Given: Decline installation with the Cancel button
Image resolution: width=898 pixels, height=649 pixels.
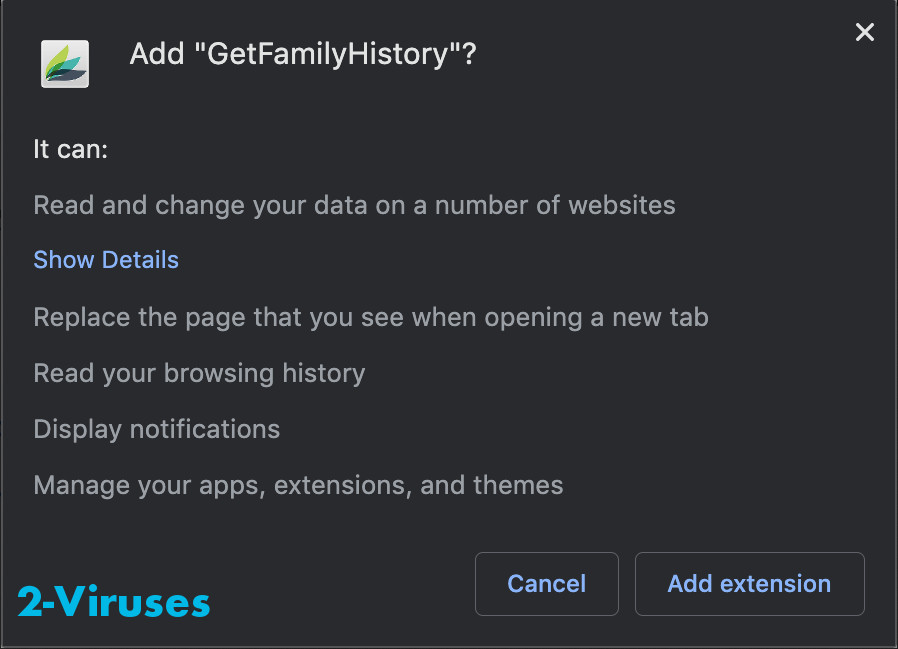Looking at the screenshot, I should pos(547,584).
